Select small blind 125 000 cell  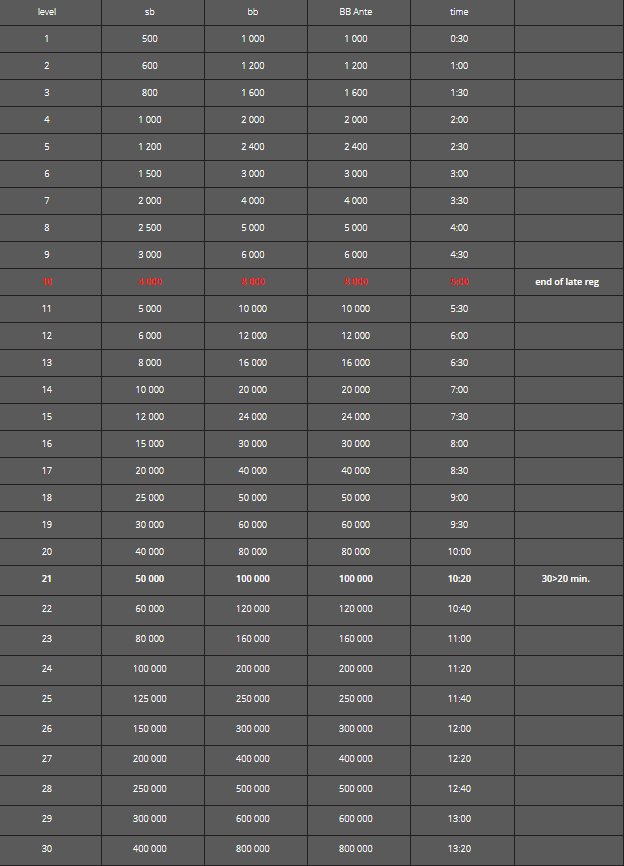pos(150,699)
